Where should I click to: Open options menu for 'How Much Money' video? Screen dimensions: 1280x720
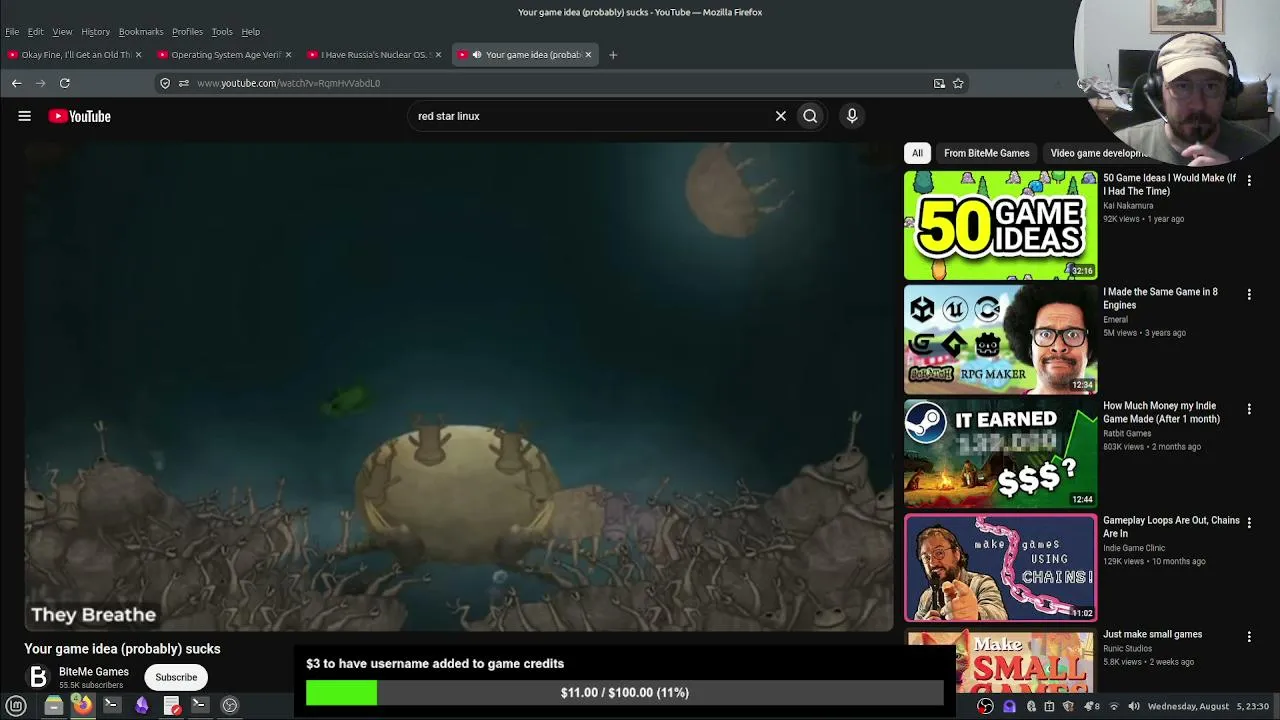coord(1249,408)
